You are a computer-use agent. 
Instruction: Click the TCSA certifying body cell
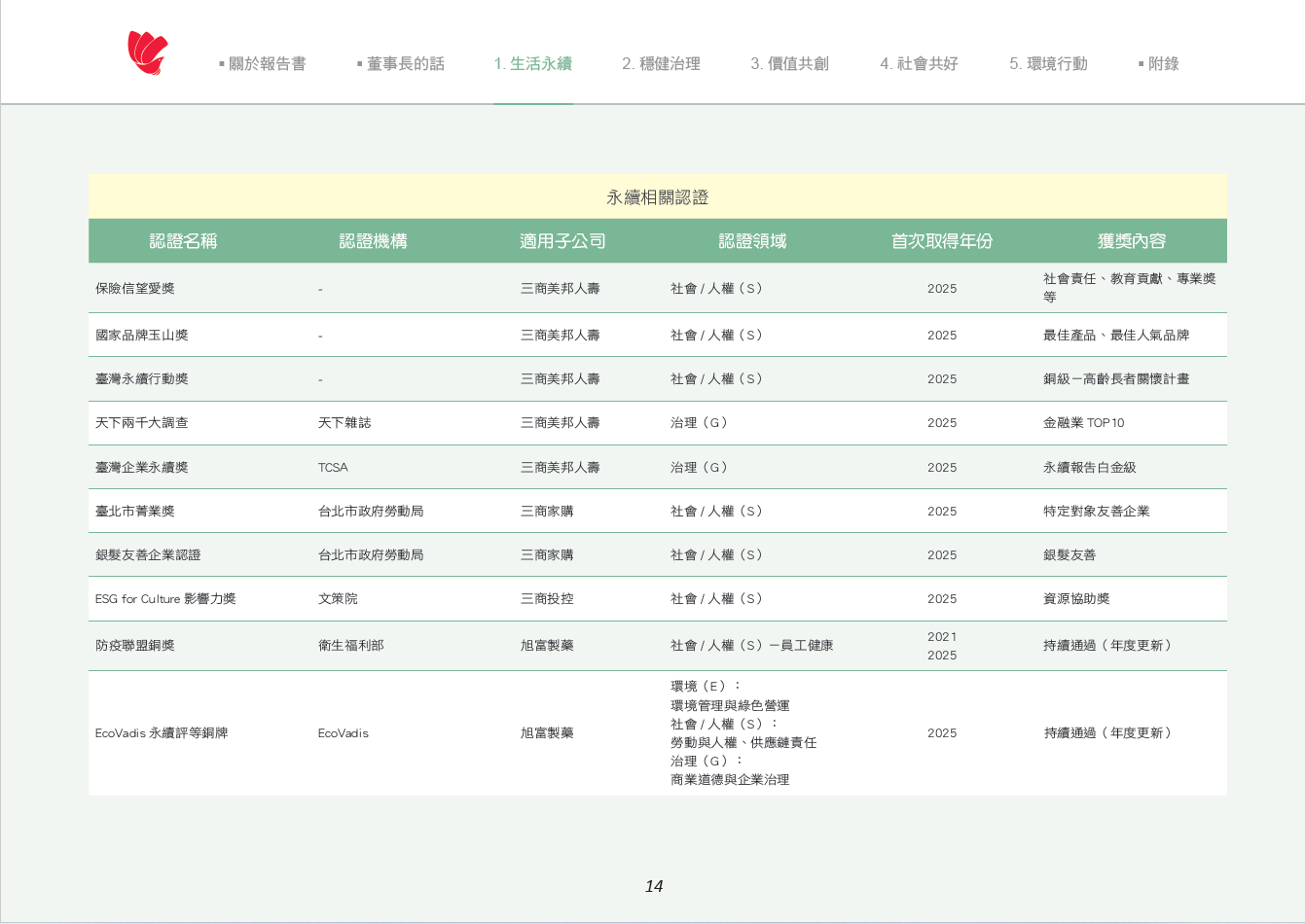[x=333, y=468]
